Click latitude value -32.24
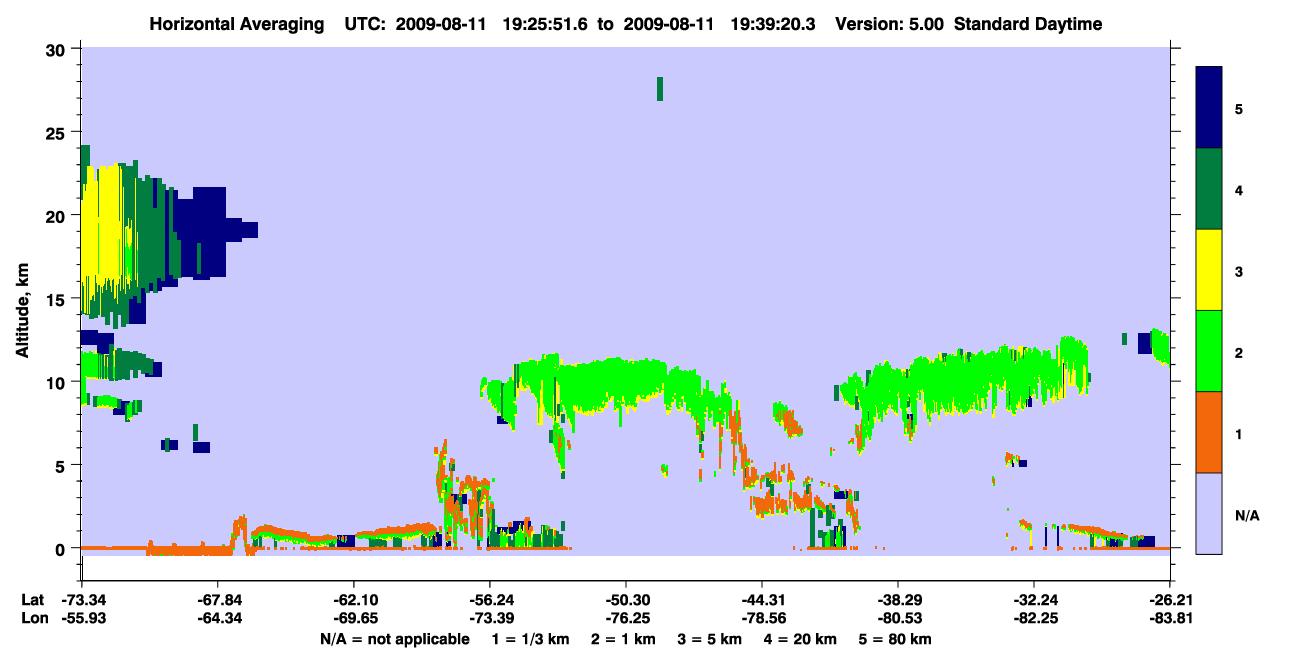 pos(1034,600)
